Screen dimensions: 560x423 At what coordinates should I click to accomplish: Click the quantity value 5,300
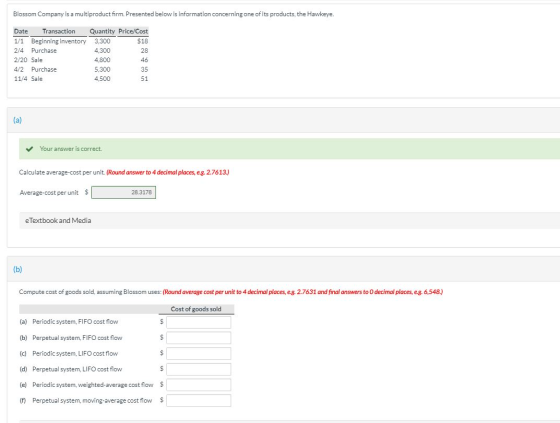[x=102, y=69]
